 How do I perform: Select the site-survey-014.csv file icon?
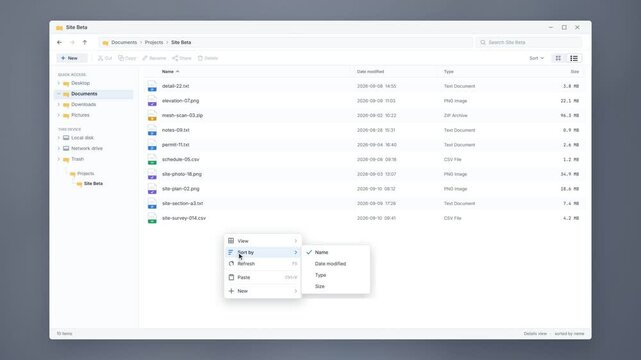point(152,218)
